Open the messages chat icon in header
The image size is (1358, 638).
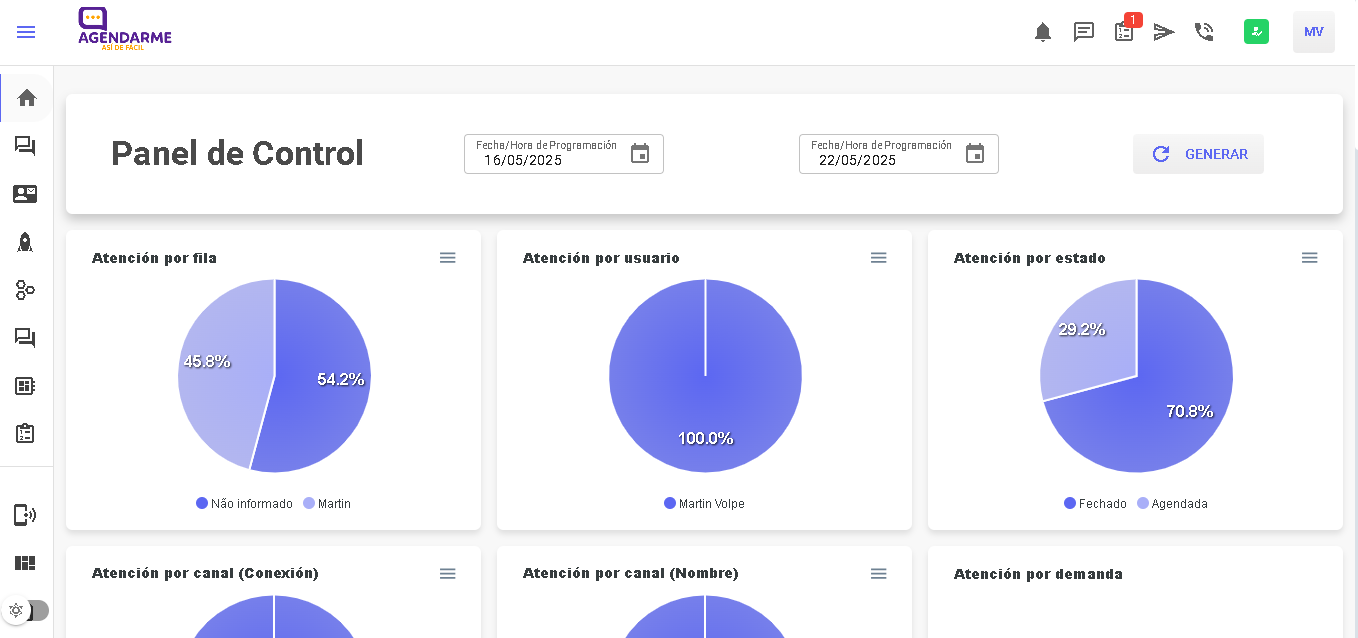[1084, 32]
